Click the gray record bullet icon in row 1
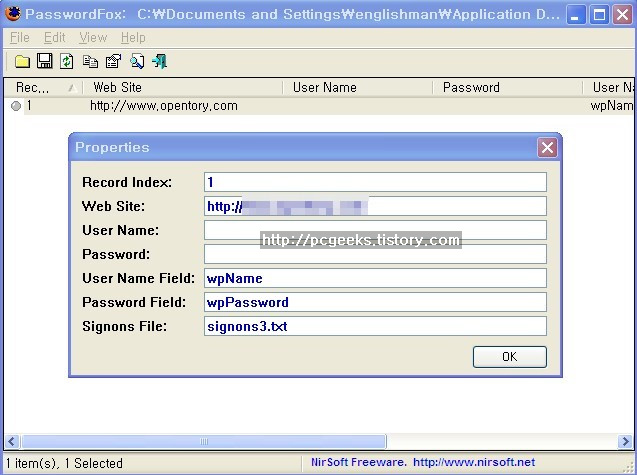Viewport: 637px width, 475px height. 16,106
